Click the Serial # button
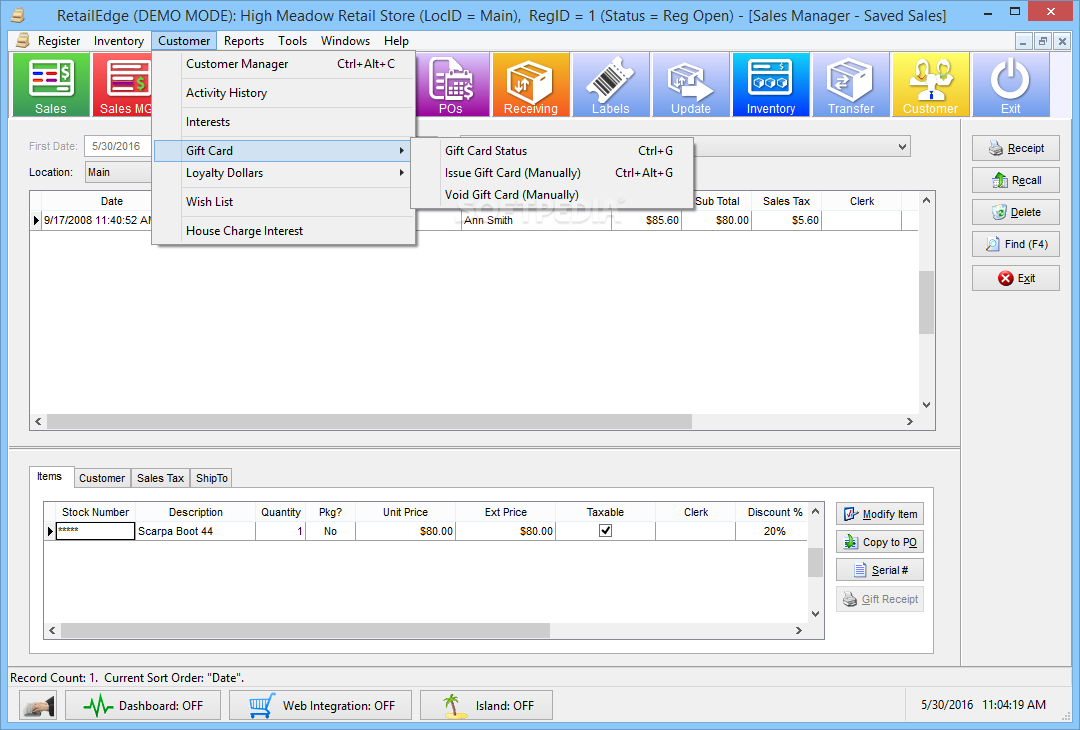The width and height of the screenshot is (1080, 730). pos(880,570)
